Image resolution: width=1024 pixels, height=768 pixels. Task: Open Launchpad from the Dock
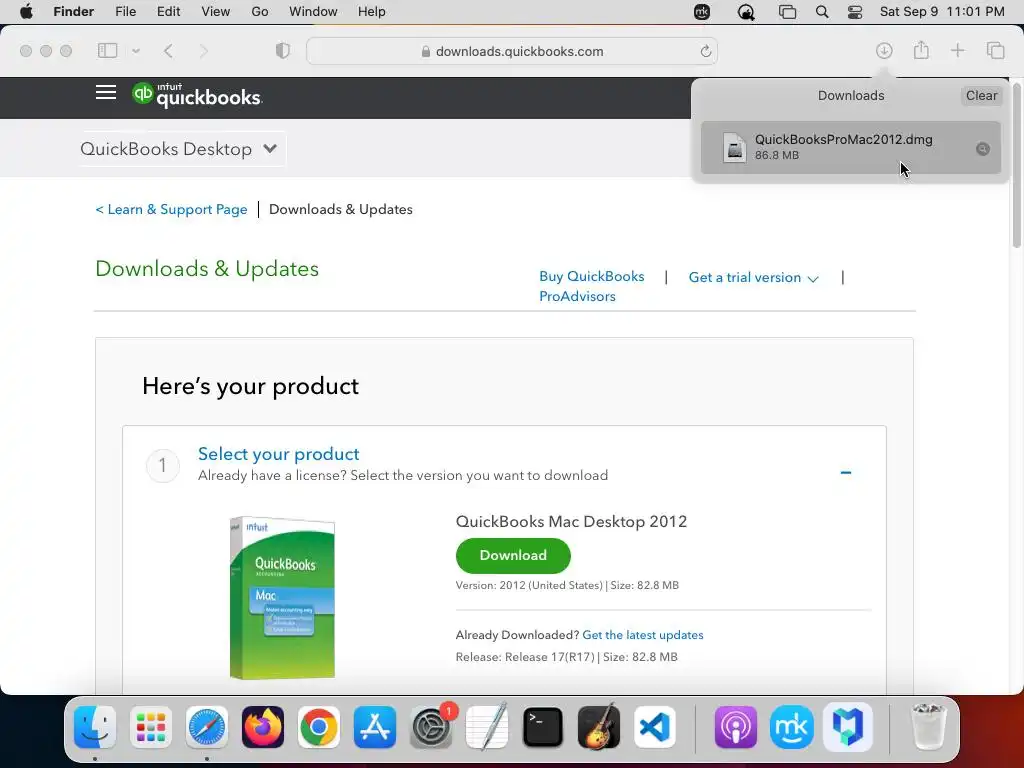[151, 727]
